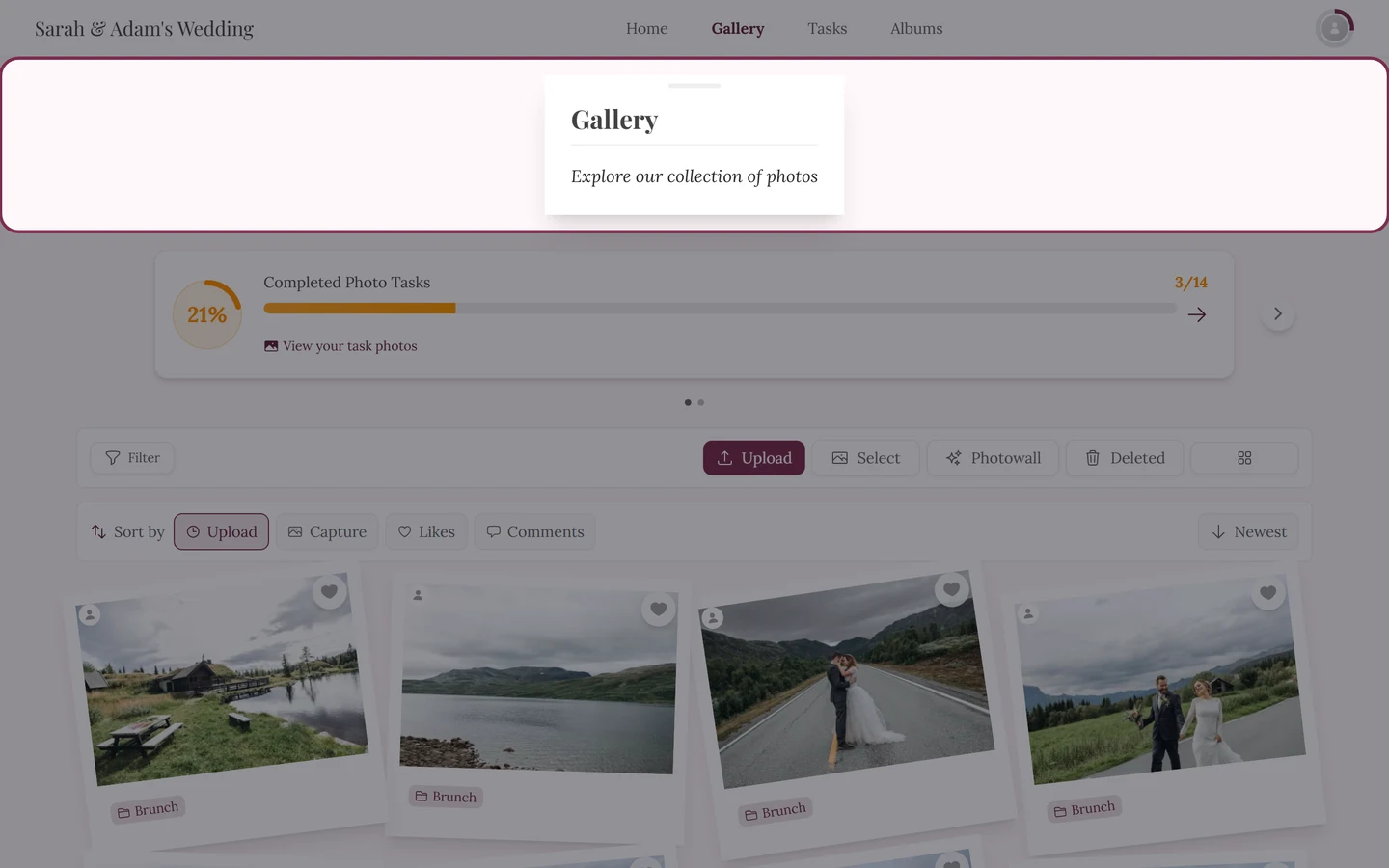Click Brunch tag under couple kissing photo

click(775, 812)
